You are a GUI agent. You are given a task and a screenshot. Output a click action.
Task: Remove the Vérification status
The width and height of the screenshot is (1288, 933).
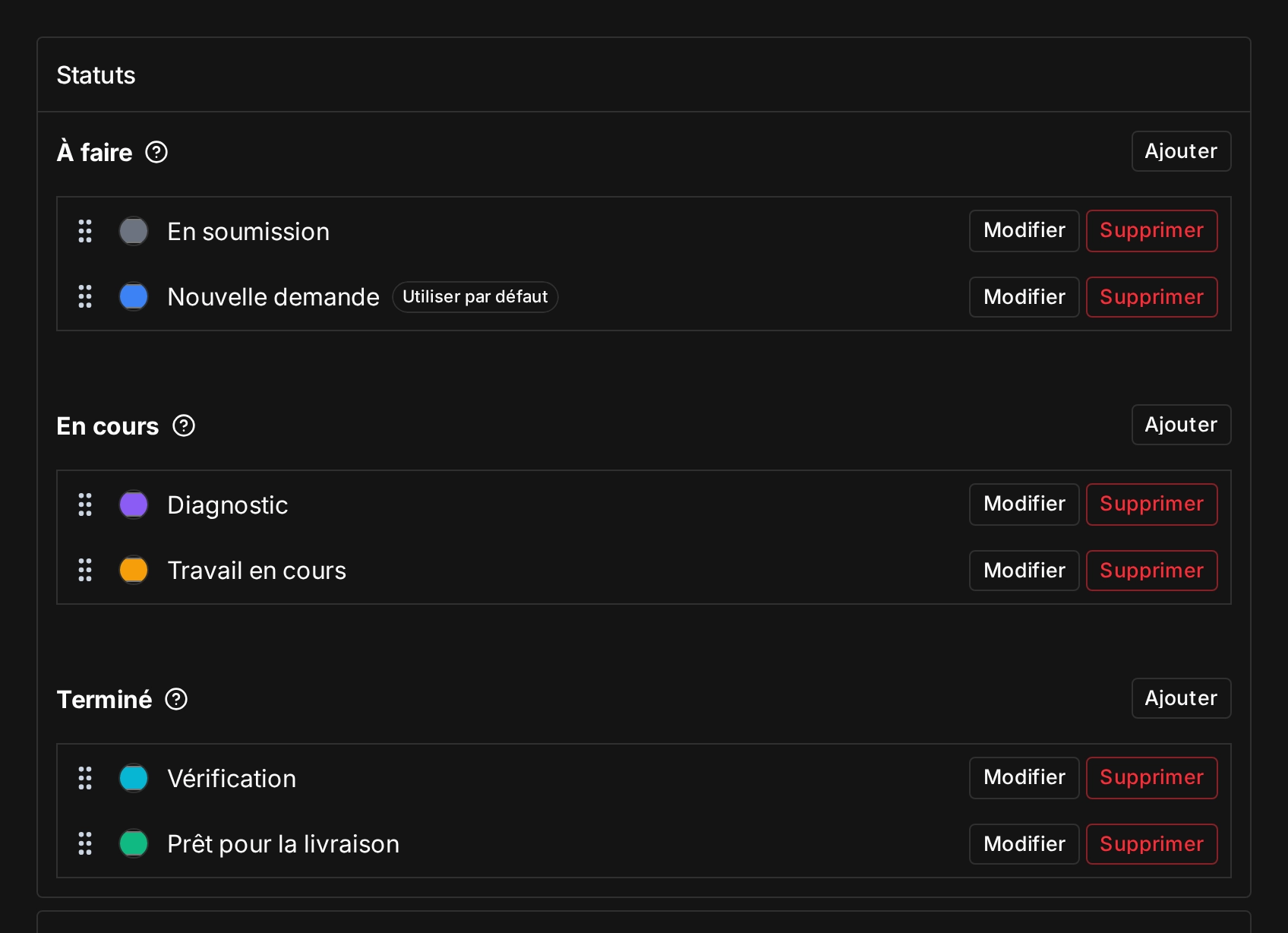(x=1151, y=778)
